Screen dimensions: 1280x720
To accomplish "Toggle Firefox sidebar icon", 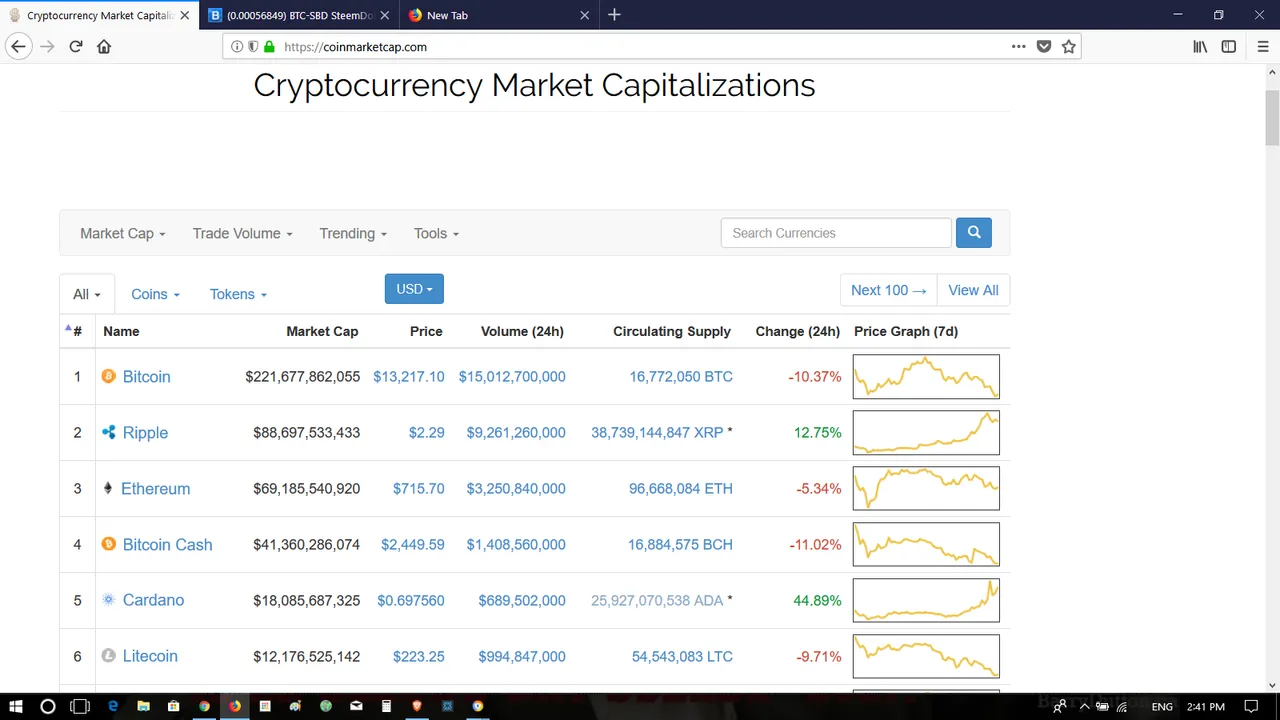I will (1229, 46).
